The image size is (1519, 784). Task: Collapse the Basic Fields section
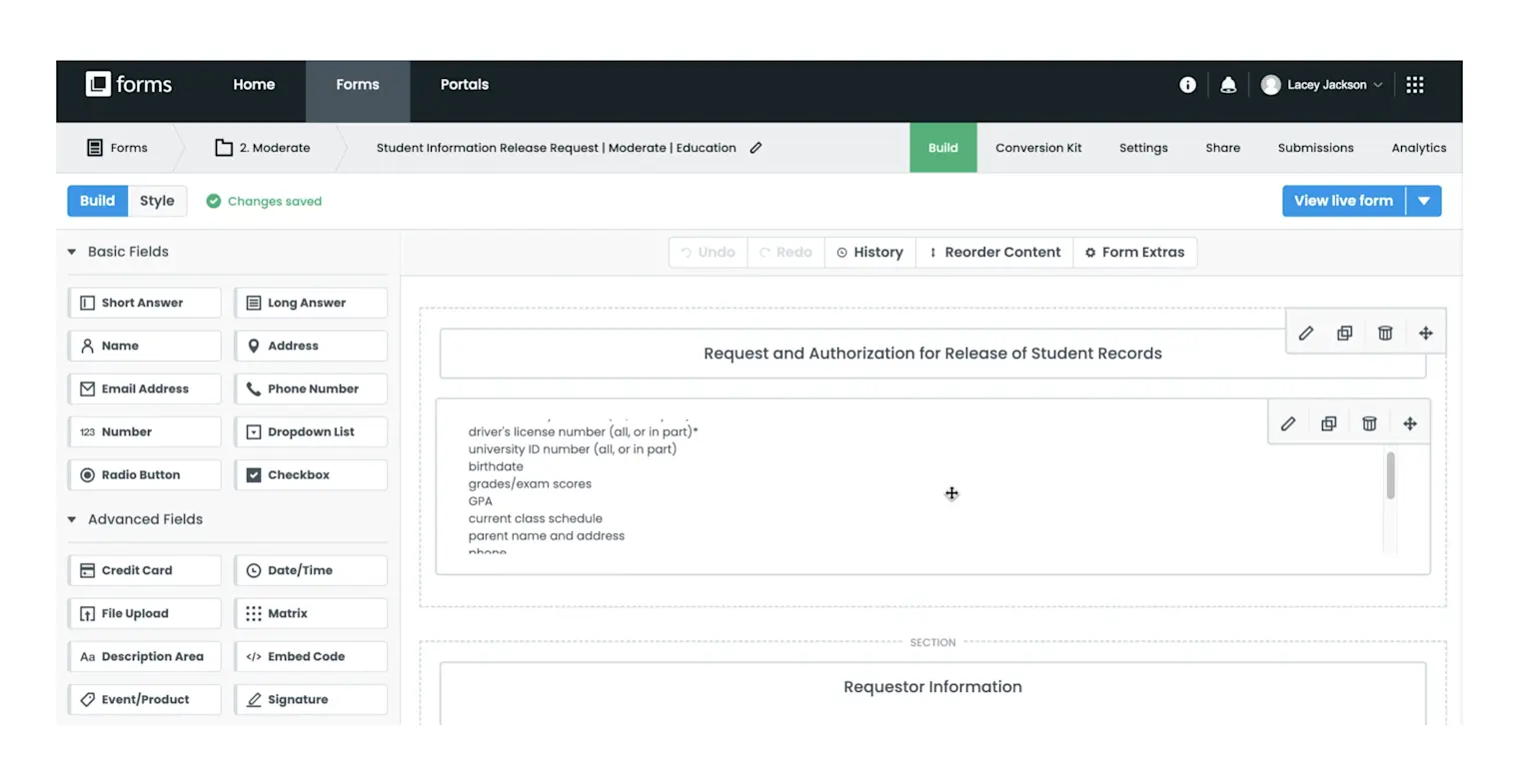click(x=72, y=252)
